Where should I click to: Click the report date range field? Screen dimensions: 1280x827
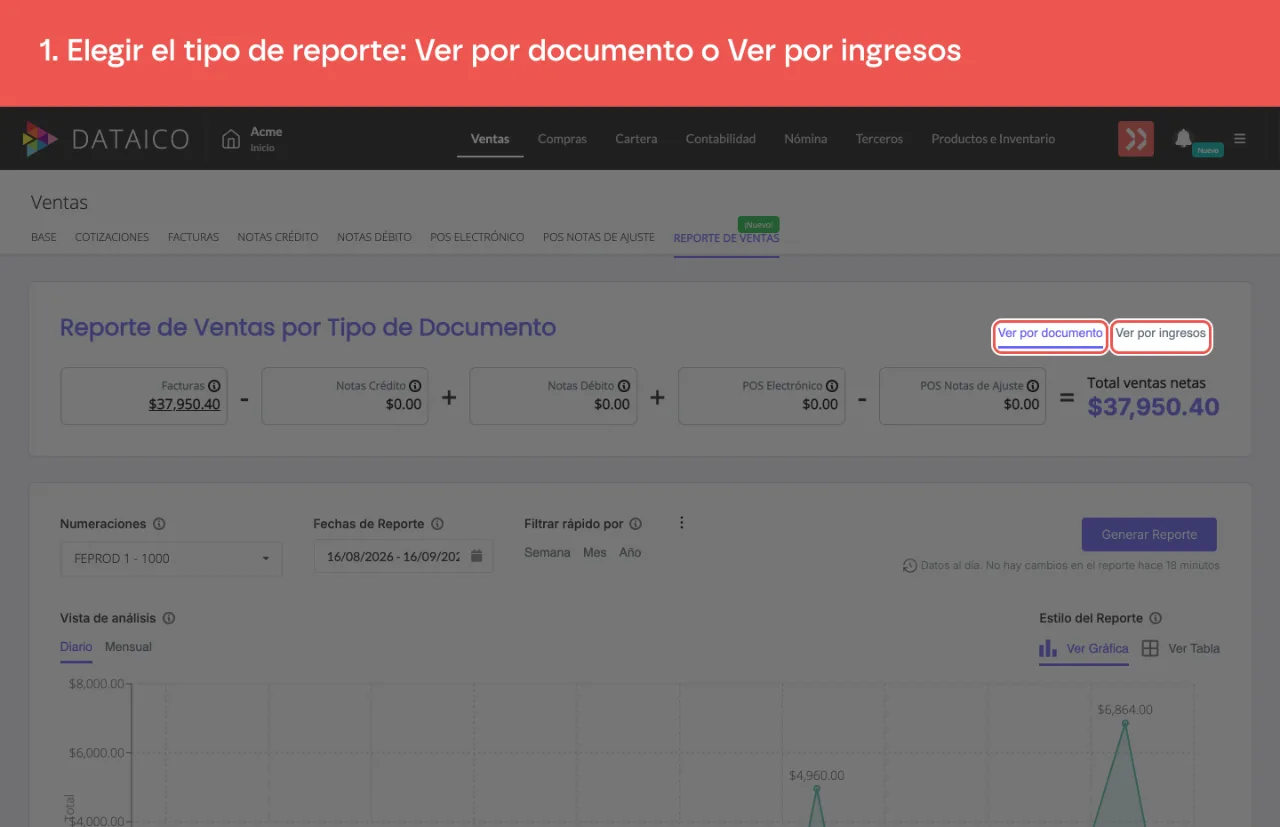click(403, 556)
